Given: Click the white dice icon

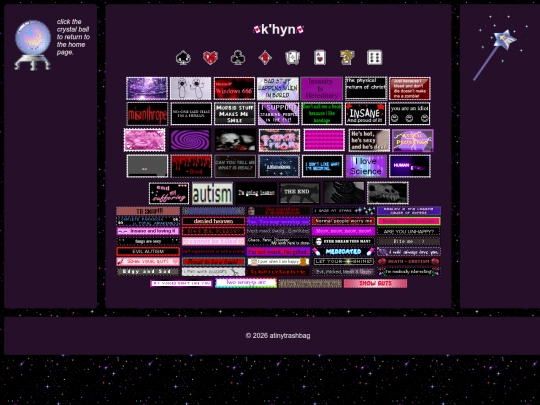Looking at the screenshot, I should 374,58.
